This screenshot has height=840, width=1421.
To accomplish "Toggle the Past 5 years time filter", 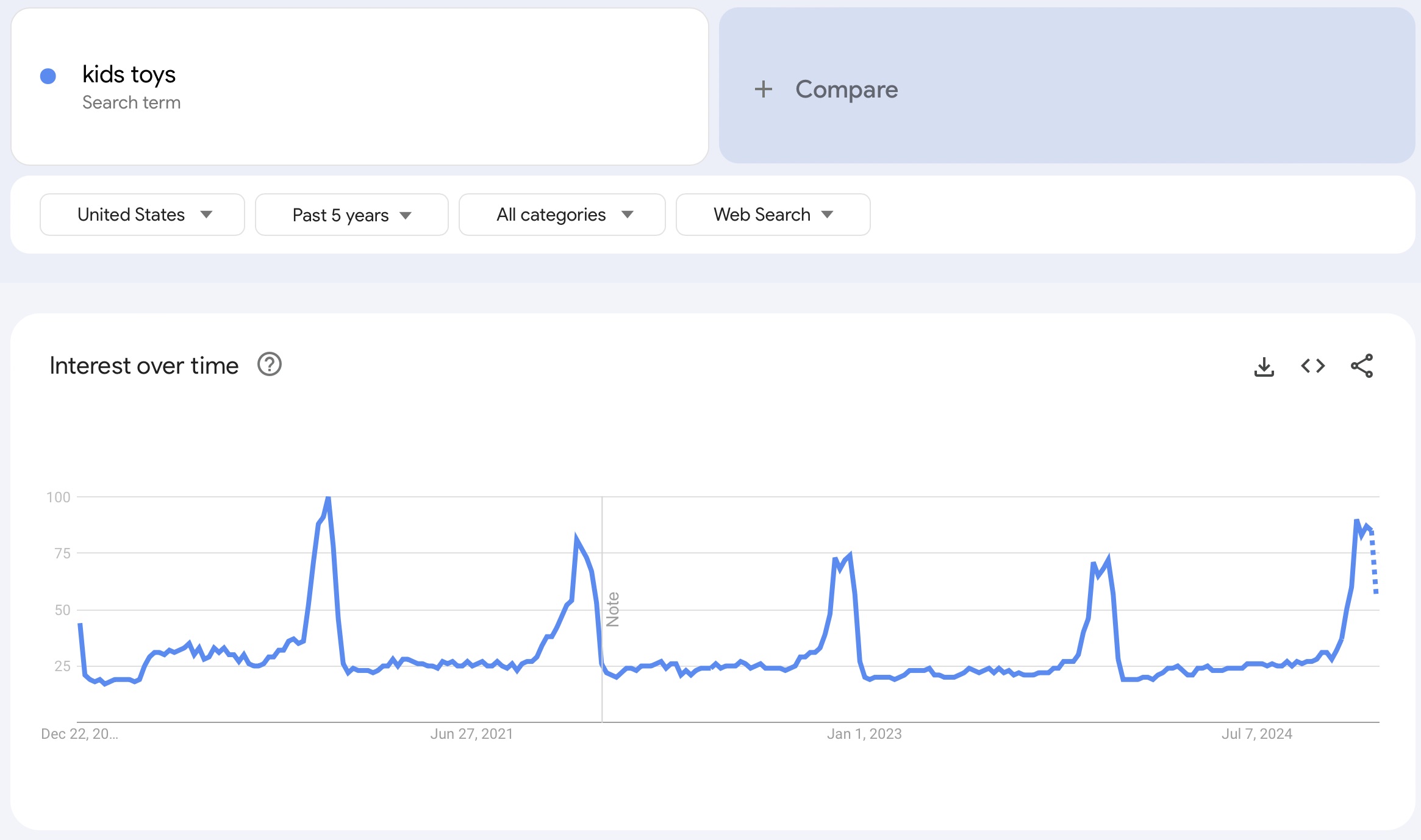I will 351,214.
